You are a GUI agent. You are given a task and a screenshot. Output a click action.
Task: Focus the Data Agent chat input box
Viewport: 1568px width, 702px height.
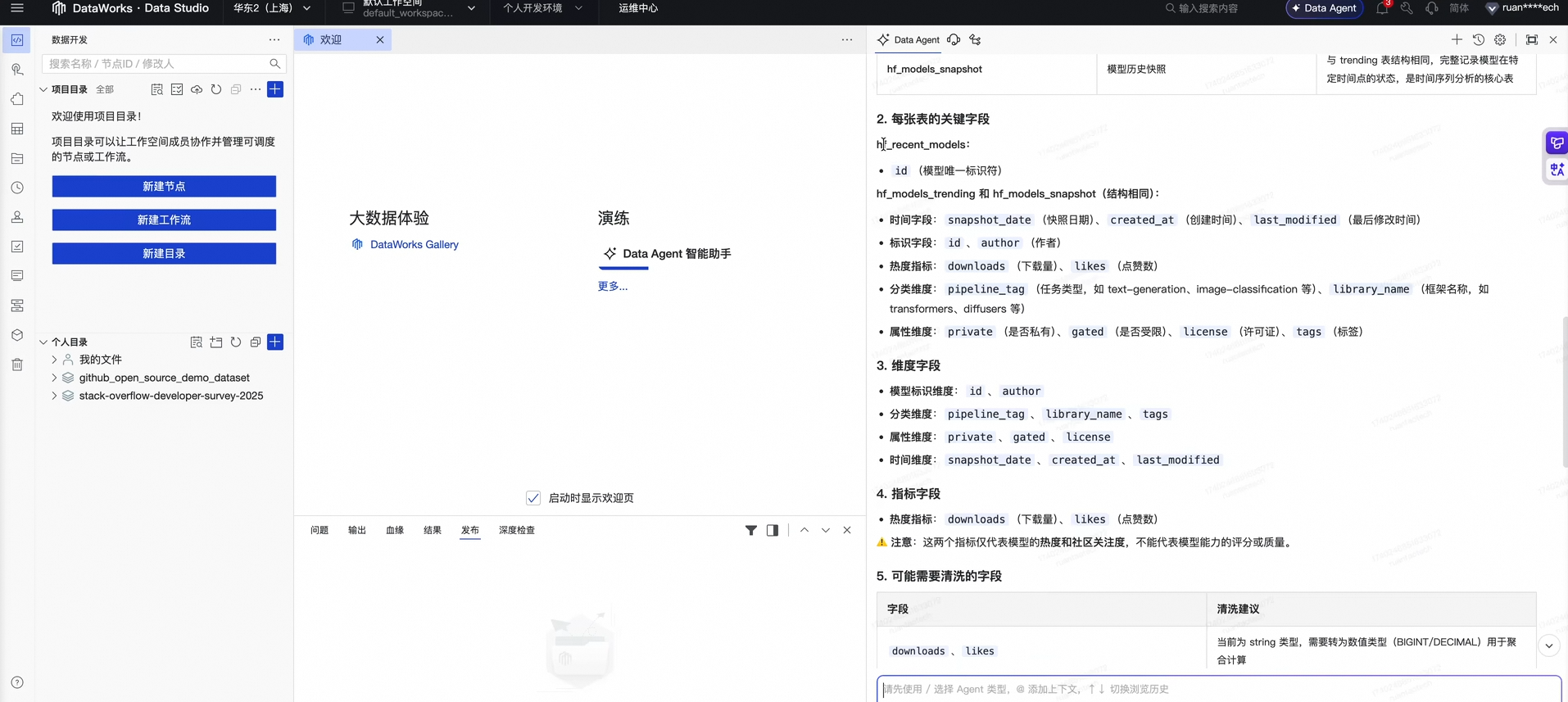1219,689
